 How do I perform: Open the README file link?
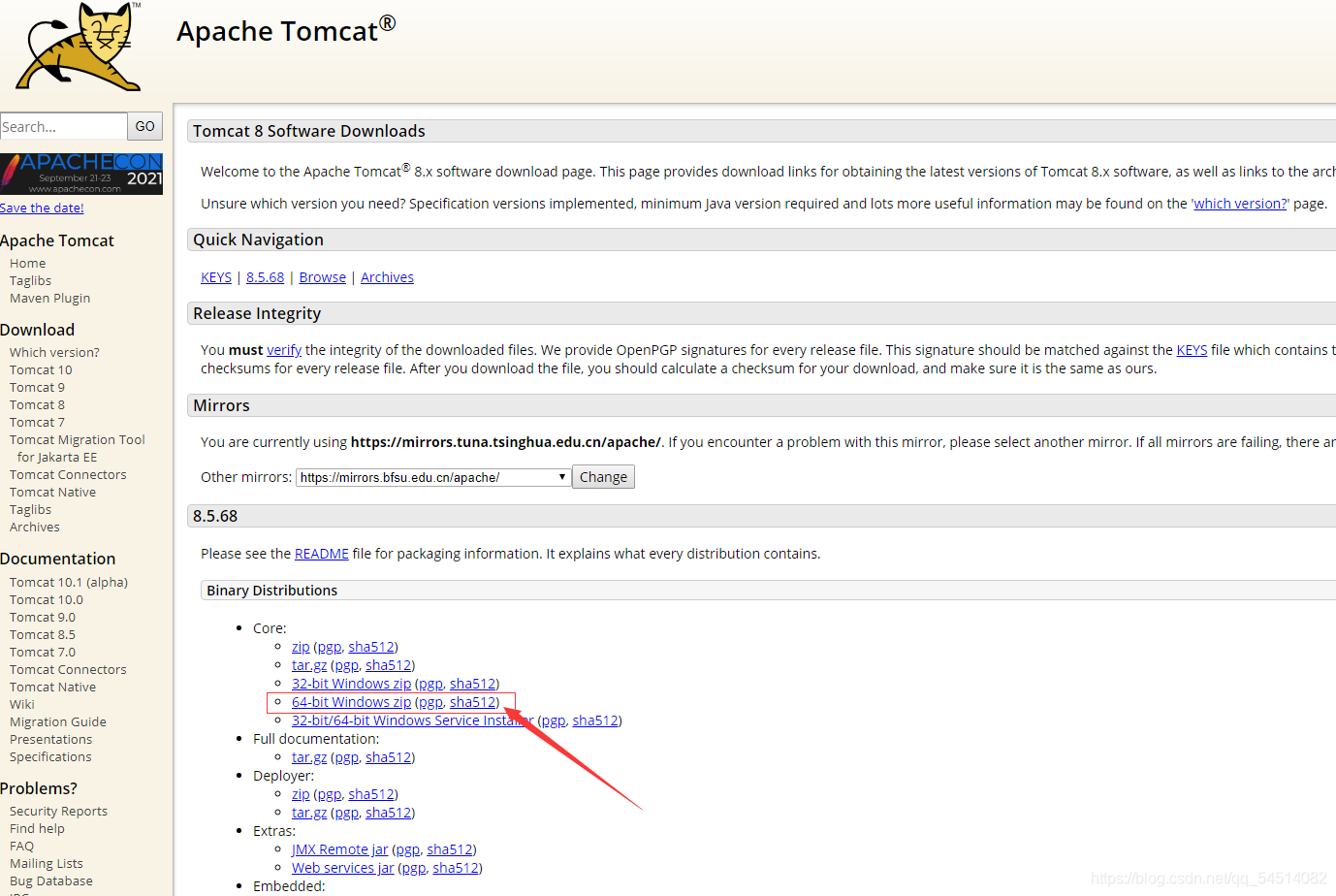pos(322,554)
